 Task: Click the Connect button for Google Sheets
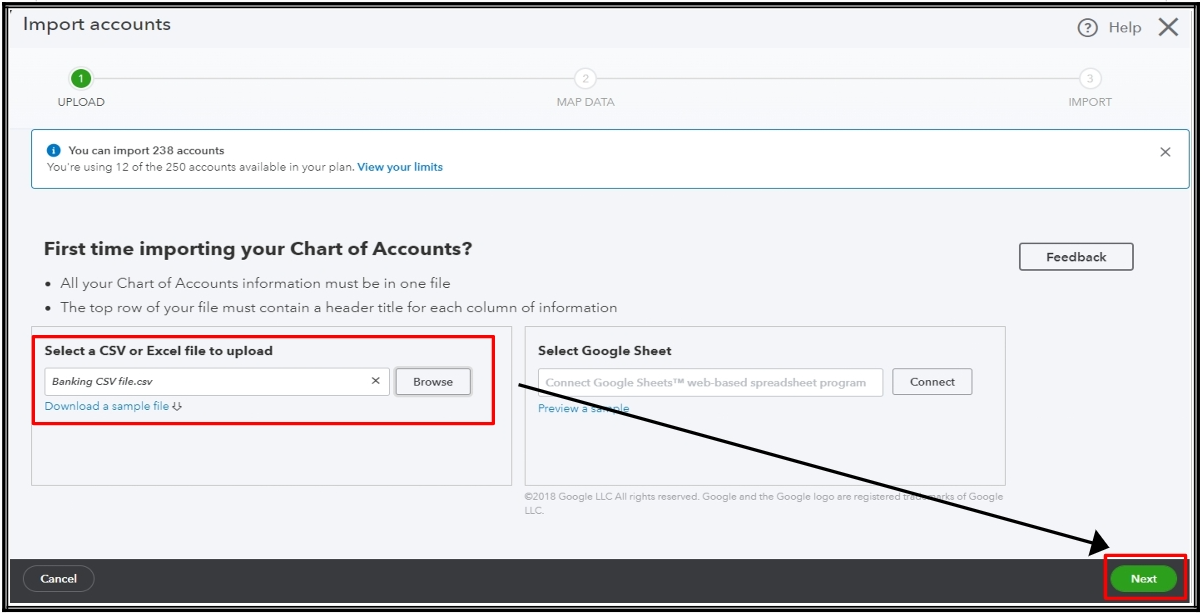(931, 381)
